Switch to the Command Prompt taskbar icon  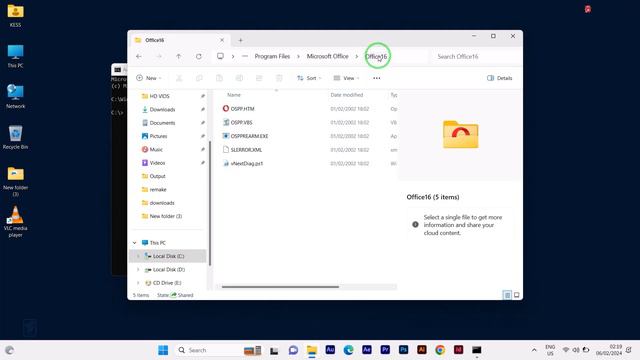pos(477,350)
